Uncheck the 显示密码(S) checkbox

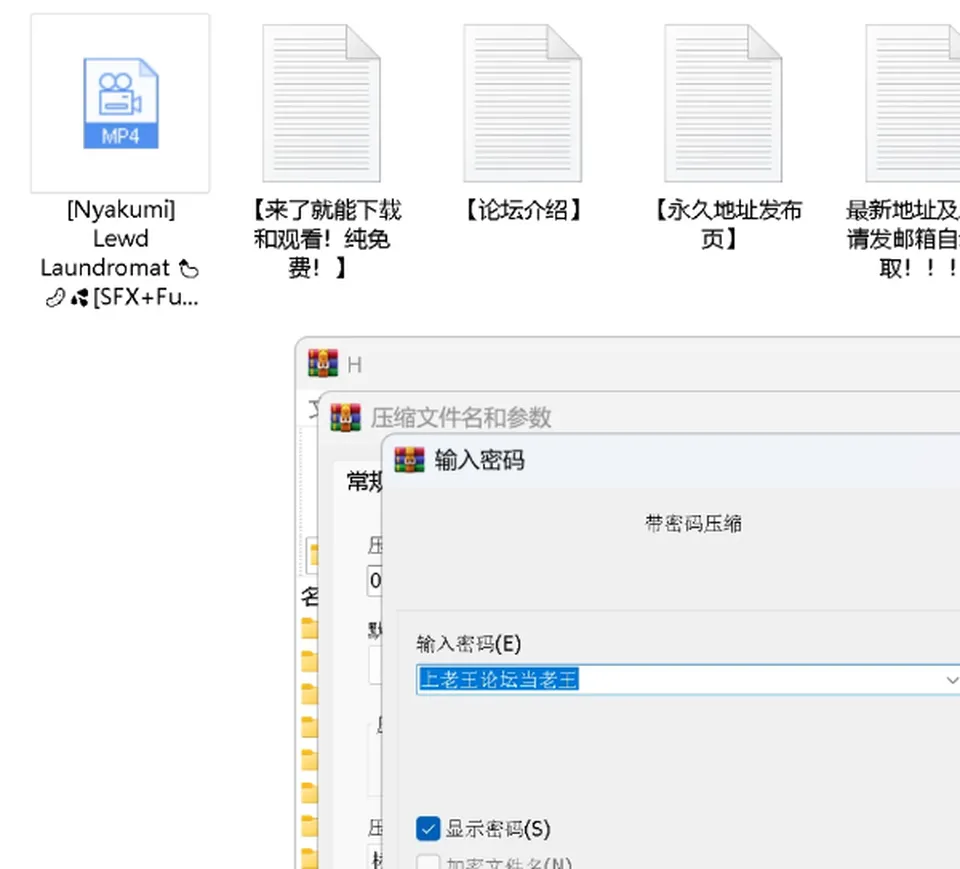[x=428, y=829]
